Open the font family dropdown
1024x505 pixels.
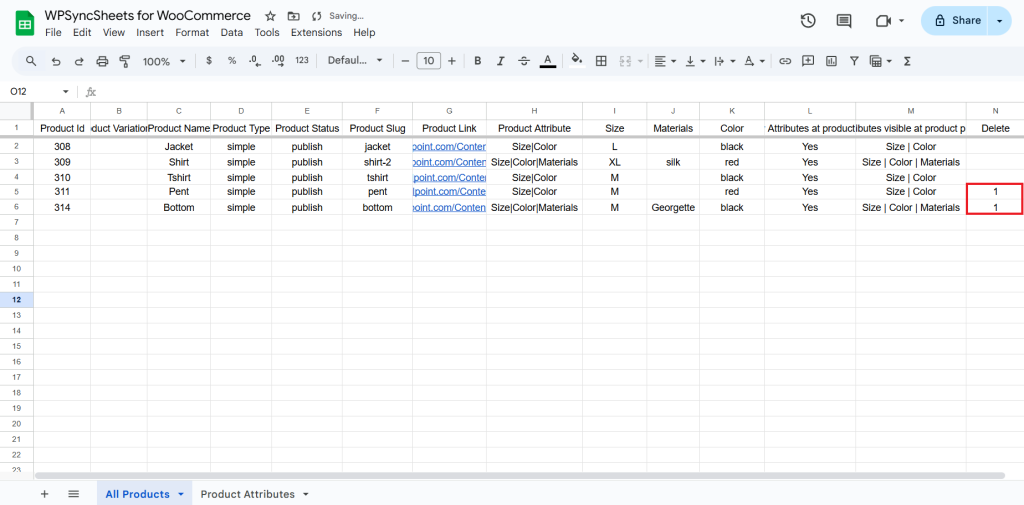pyautogui.click(x=355, y=61)
